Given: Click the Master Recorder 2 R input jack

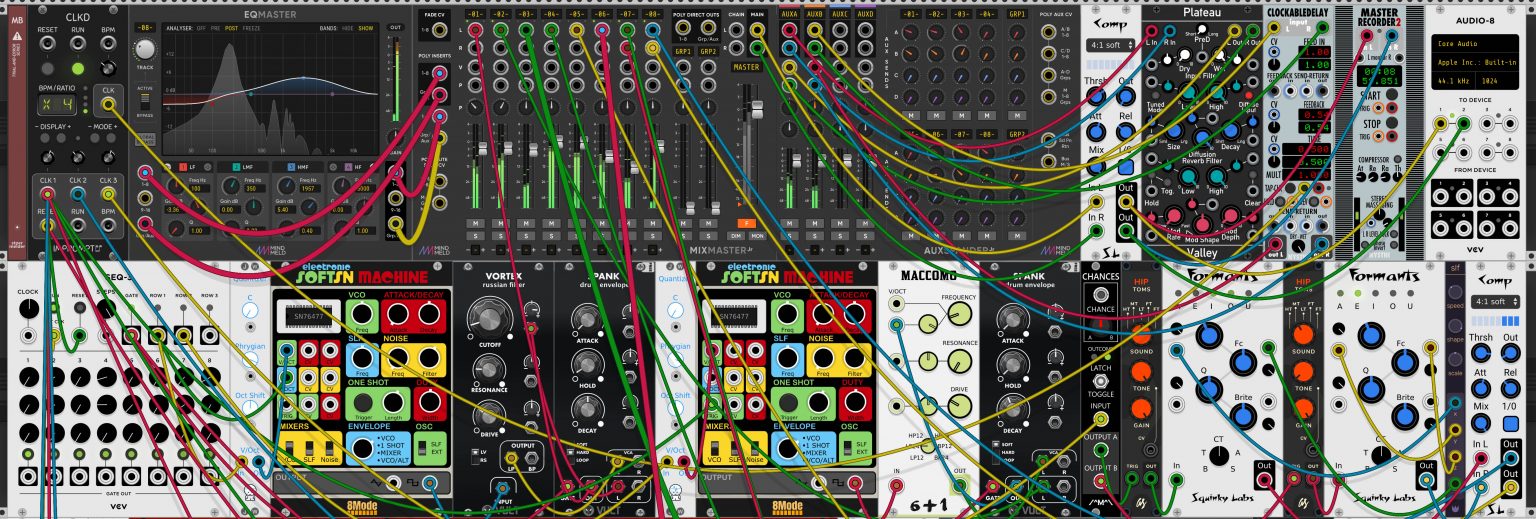Looking at the screenshot, I should point(1393,36).
